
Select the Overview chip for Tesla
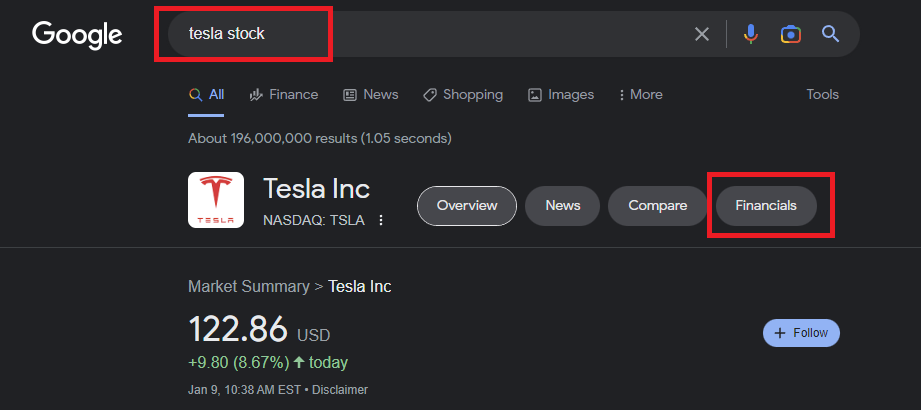[467, 206]
